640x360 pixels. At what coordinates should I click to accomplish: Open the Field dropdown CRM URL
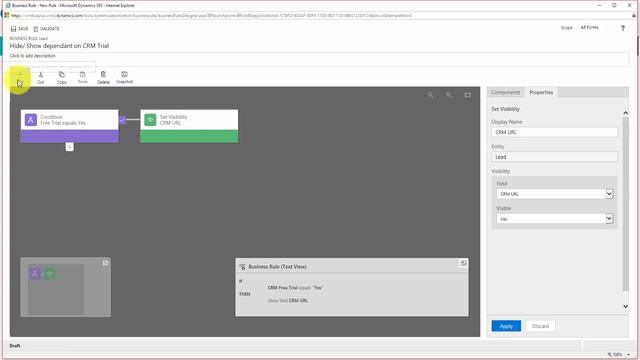[555, 194]
